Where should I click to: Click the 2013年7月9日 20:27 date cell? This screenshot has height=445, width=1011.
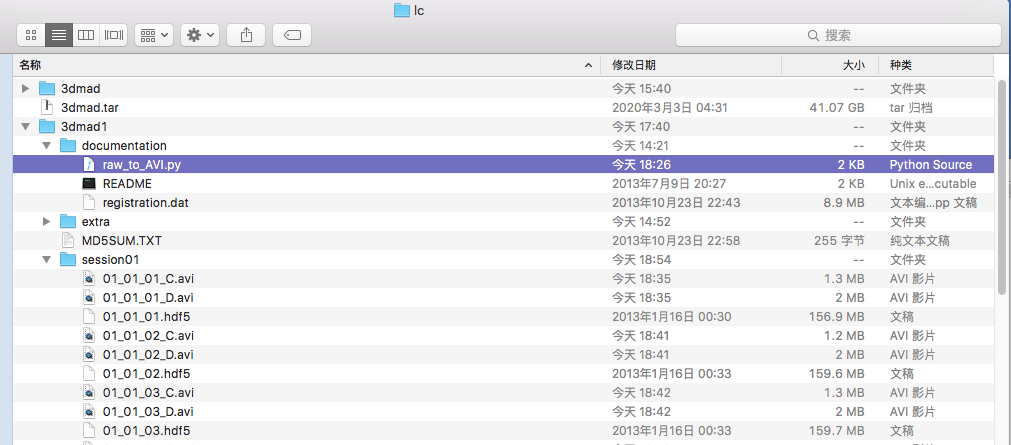(670, 184)
